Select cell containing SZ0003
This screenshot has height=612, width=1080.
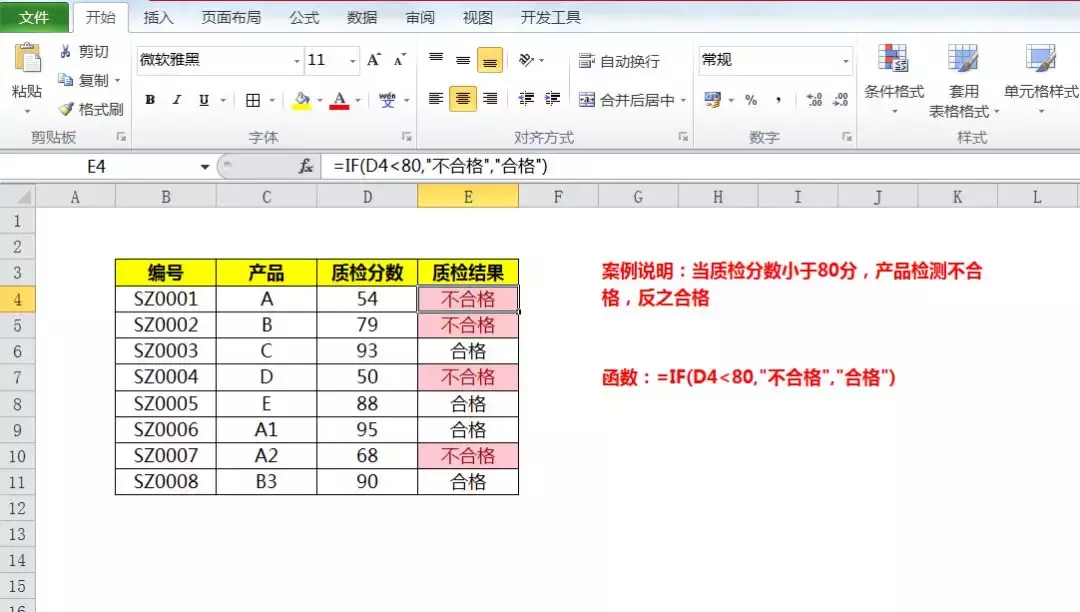pyautogui.click(x=166, y=351)
